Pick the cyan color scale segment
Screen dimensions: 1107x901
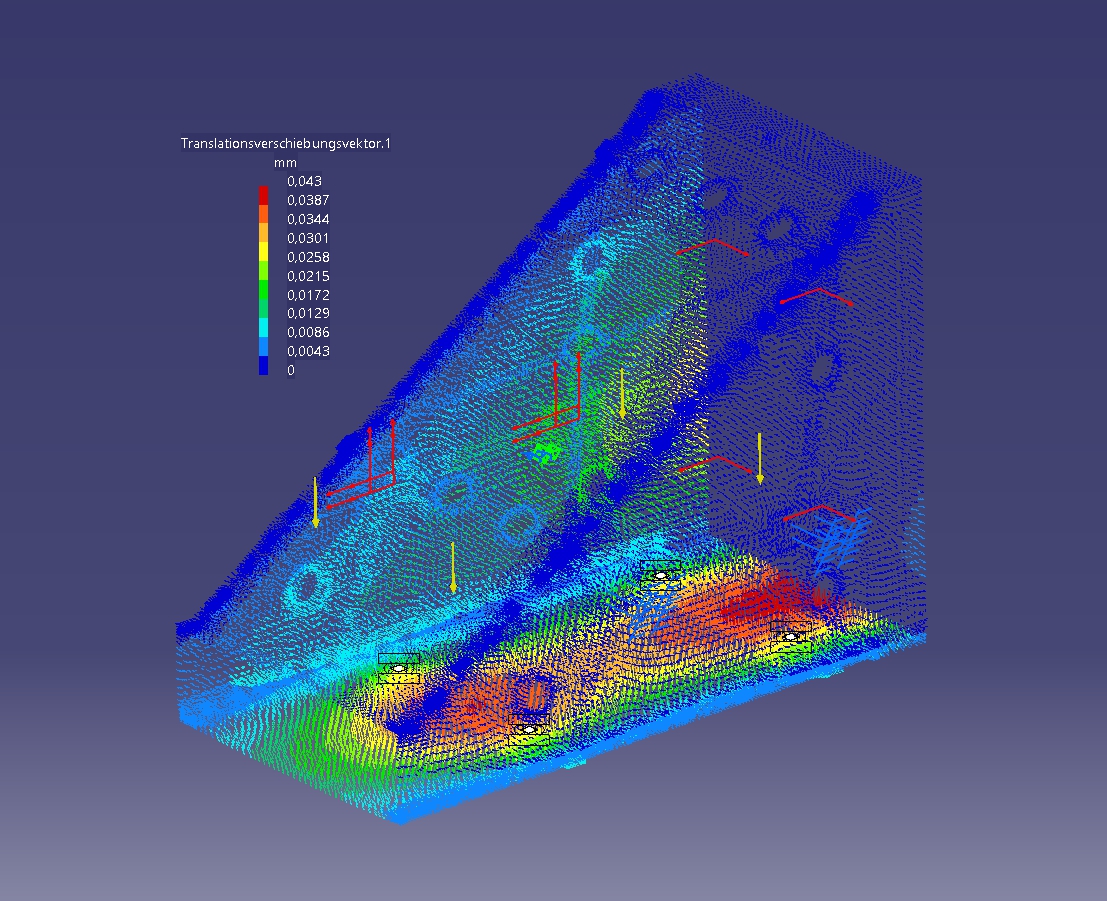coord(263,327)
